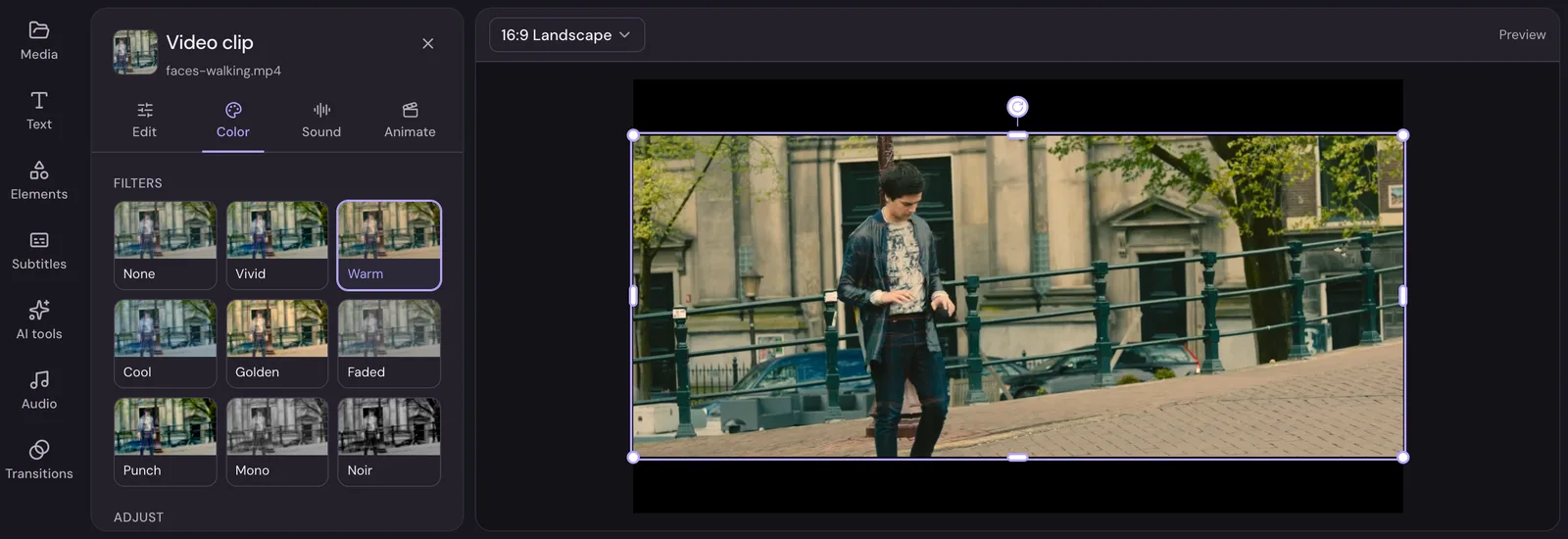Screen dimensions: 1568x539
Task: Click the Preview label
Action: tap(1522, 35)
